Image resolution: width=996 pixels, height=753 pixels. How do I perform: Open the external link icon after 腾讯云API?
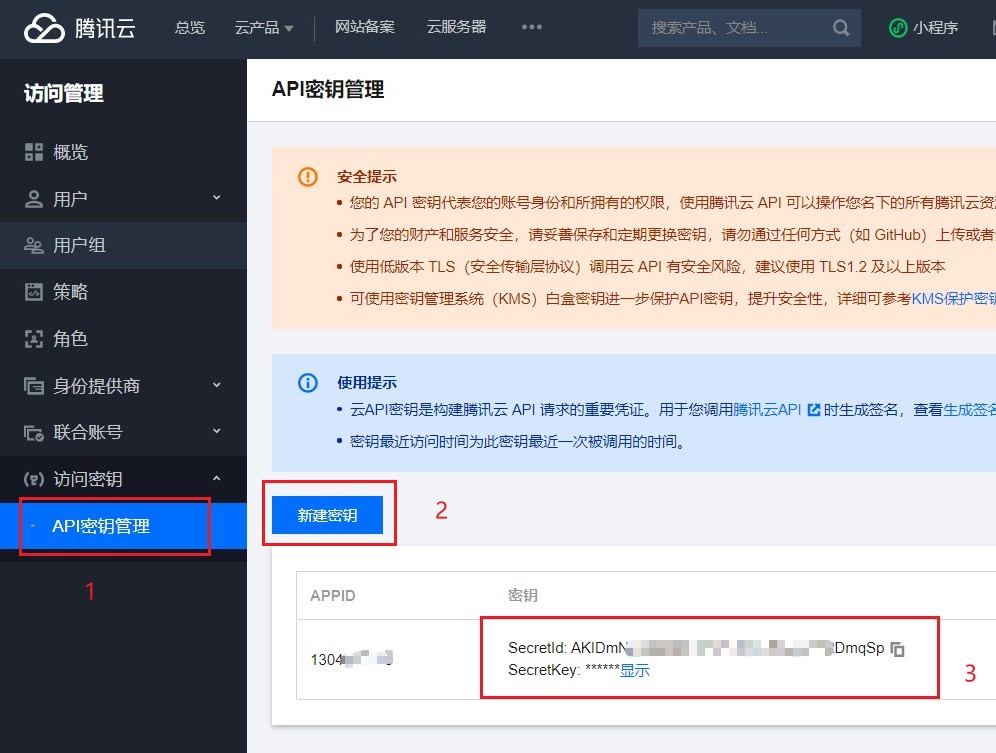[813, 410]
